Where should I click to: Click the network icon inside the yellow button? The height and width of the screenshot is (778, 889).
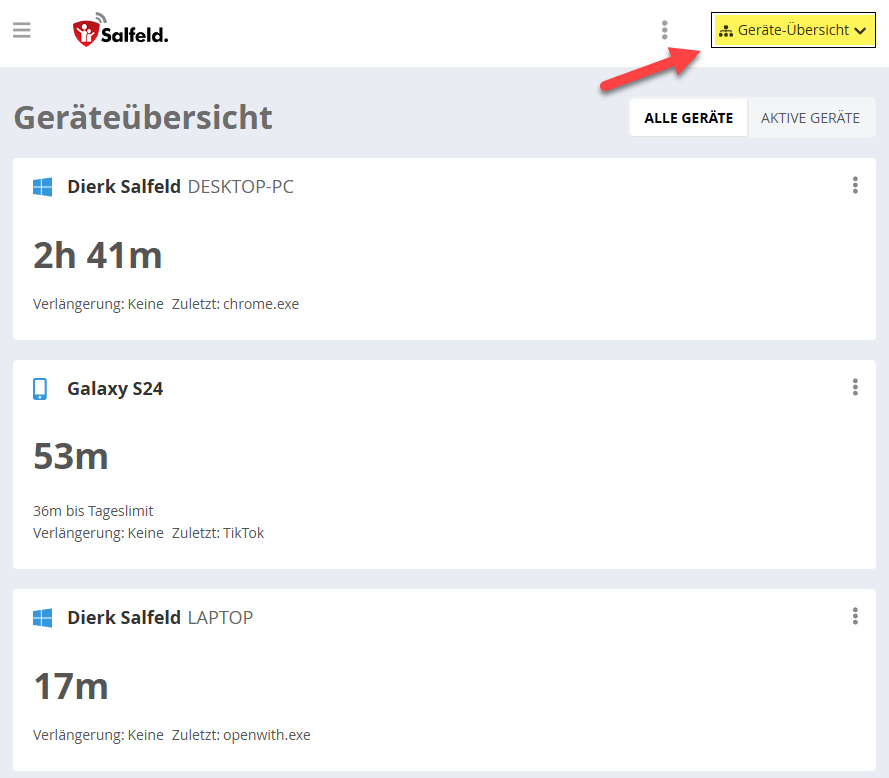pyautogui.click(x=728, y=30)
